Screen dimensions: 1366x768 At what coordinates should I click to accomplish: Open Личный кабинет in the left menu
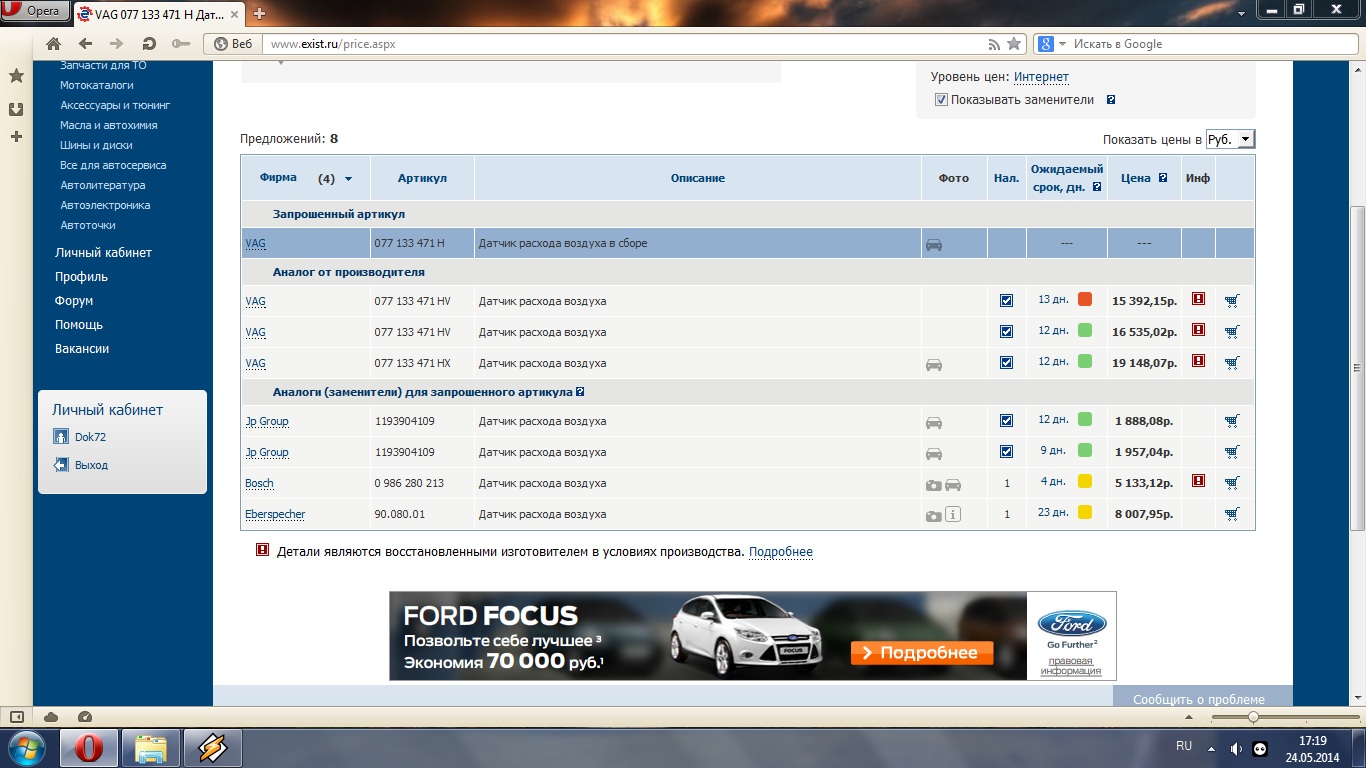[104, 253]
